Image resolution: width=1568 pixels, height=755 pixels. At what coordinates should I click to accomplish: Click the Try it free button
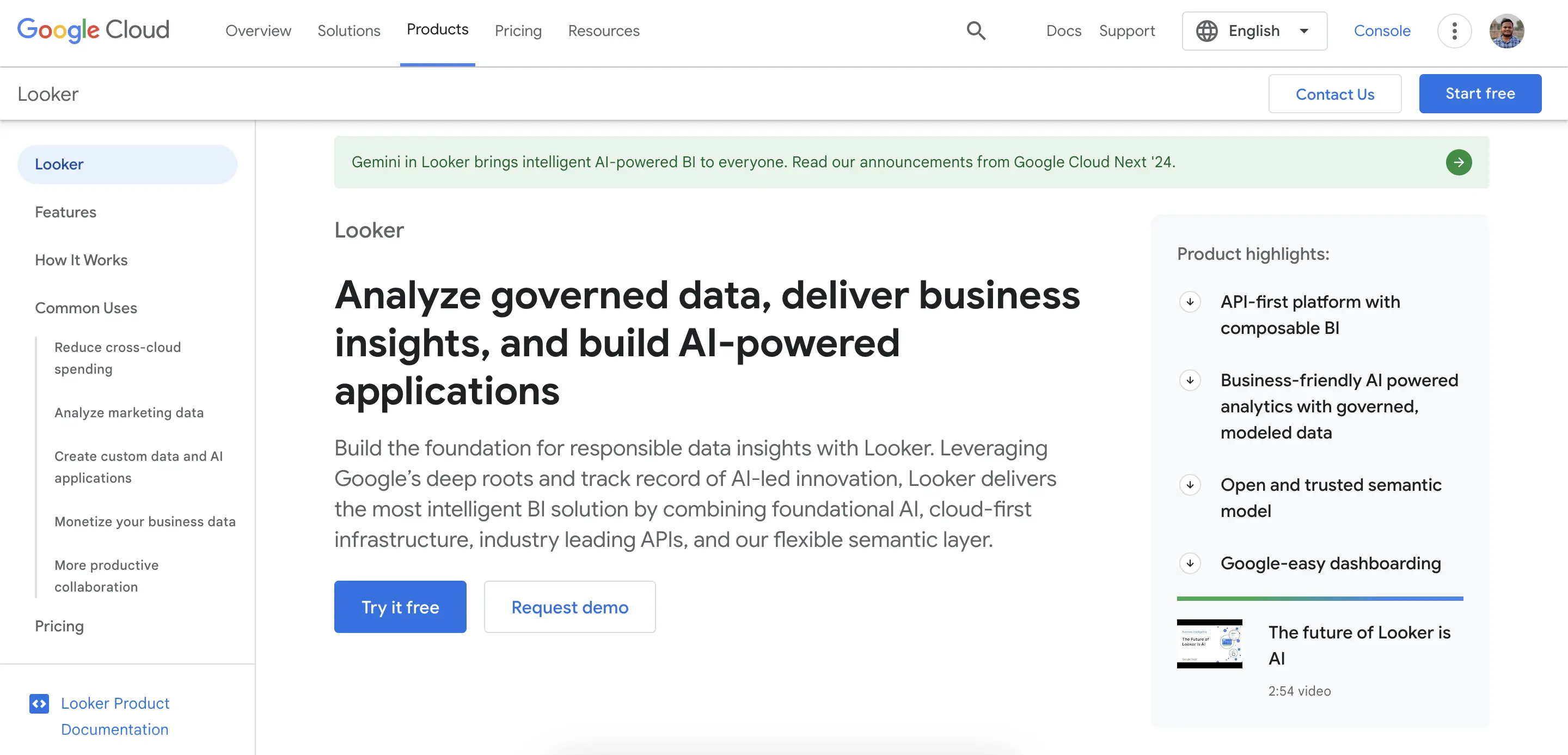click(x=400, y=606)
